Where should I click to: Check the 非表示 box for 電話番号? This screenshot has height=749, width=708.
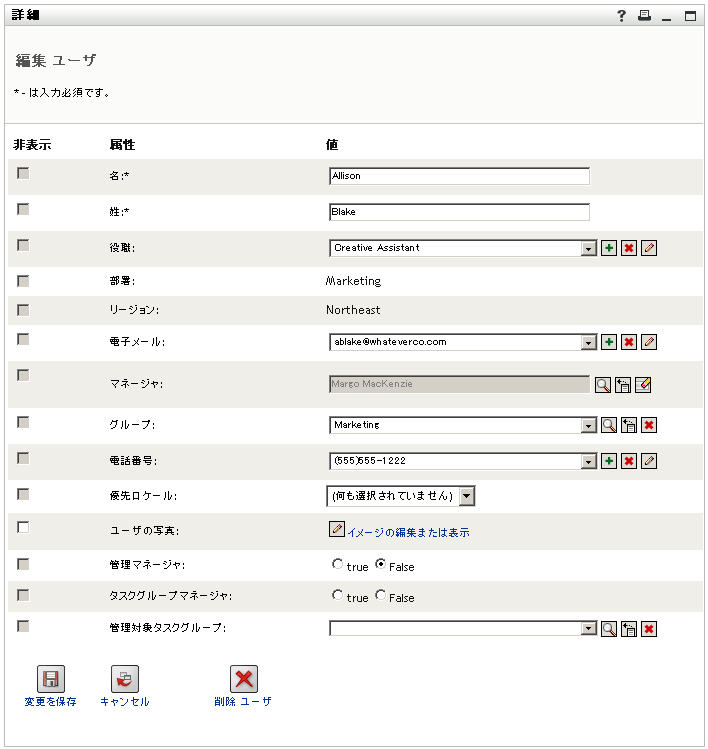coord(23,458)
